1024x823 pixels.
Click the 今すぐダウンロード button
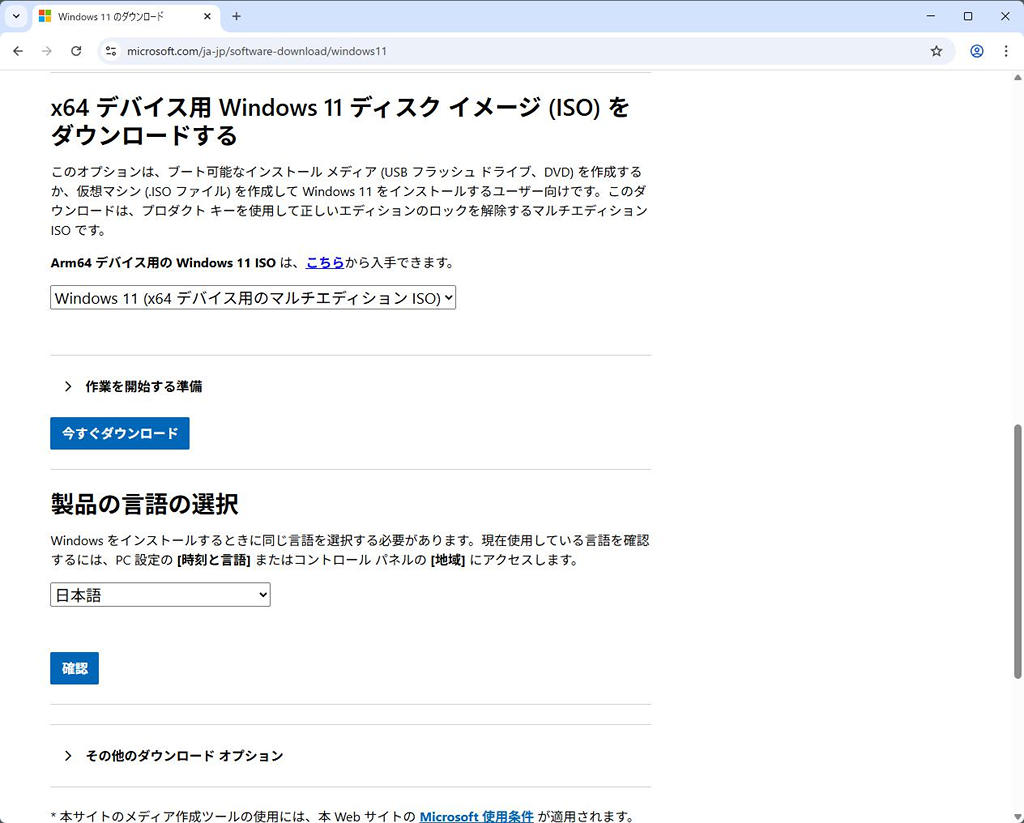[120, 433]
